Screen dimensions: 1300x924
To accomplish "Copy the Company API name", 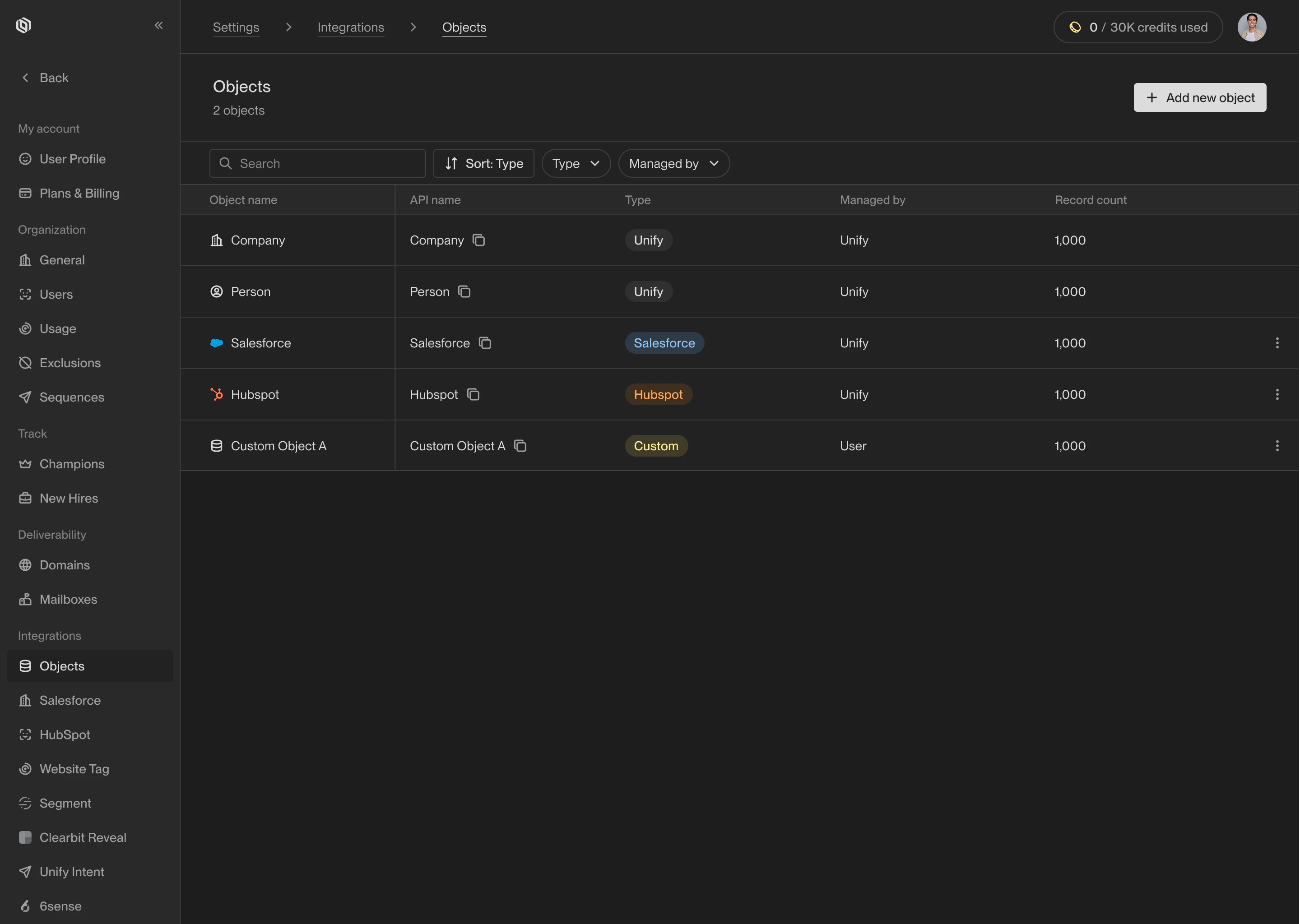I will click(x=478, y=240).
